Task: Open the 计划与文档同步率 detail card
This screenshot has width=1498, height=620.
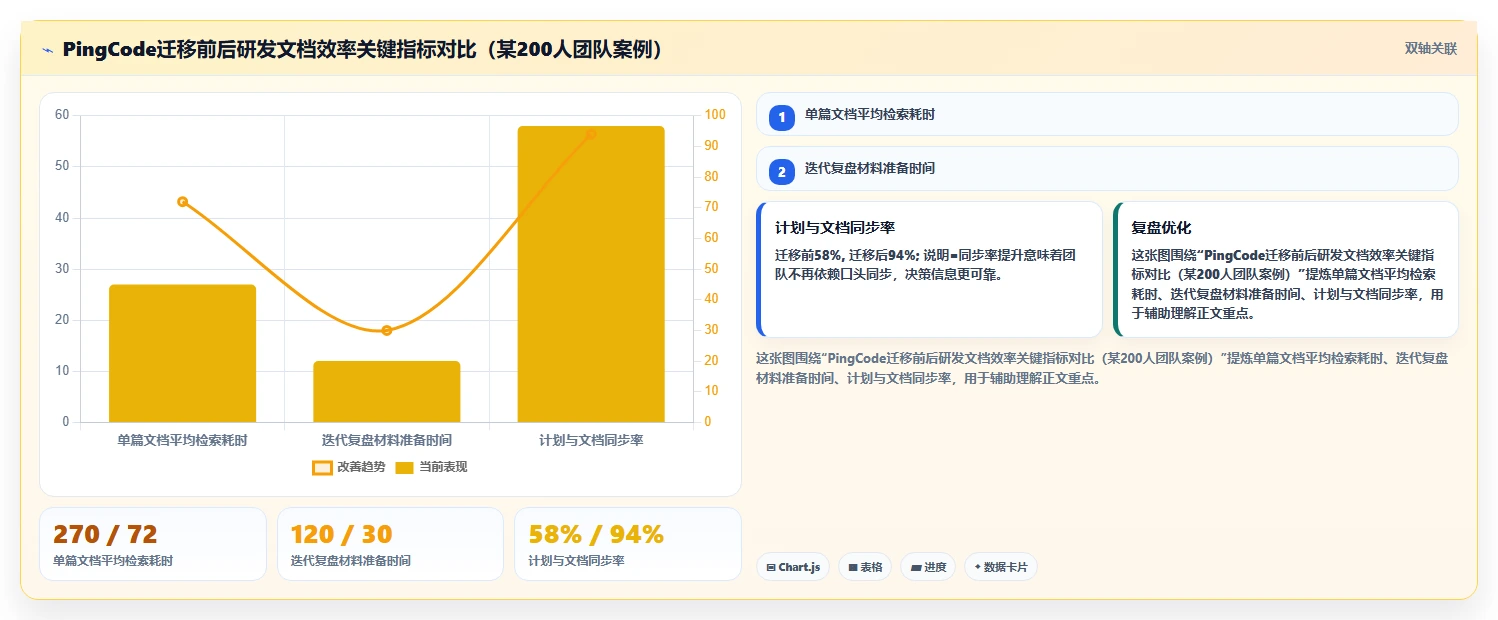Action: tap(929, 269)
